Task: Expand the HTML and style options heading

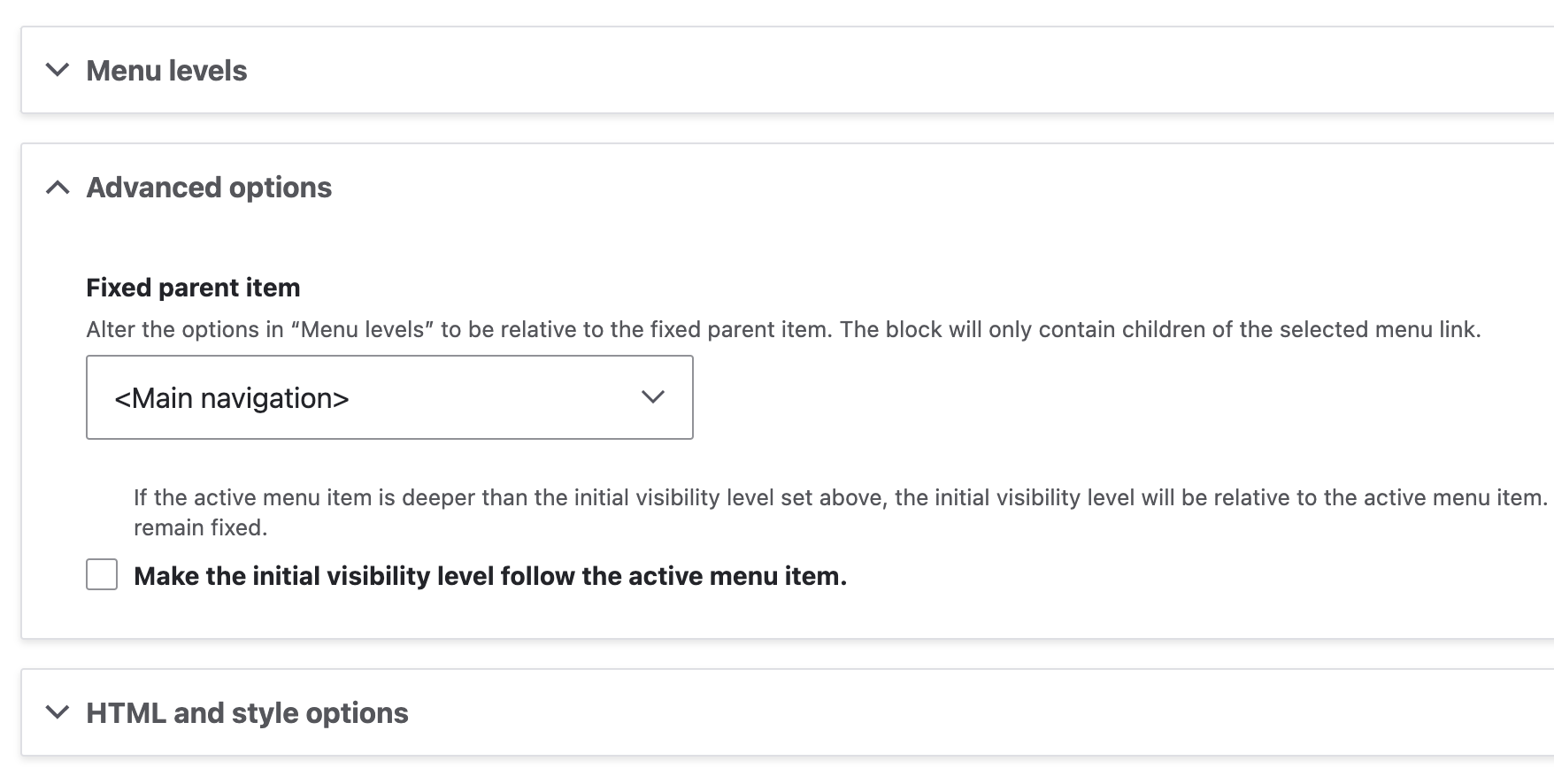Action: pyautogui.click(x=247, y=713)
